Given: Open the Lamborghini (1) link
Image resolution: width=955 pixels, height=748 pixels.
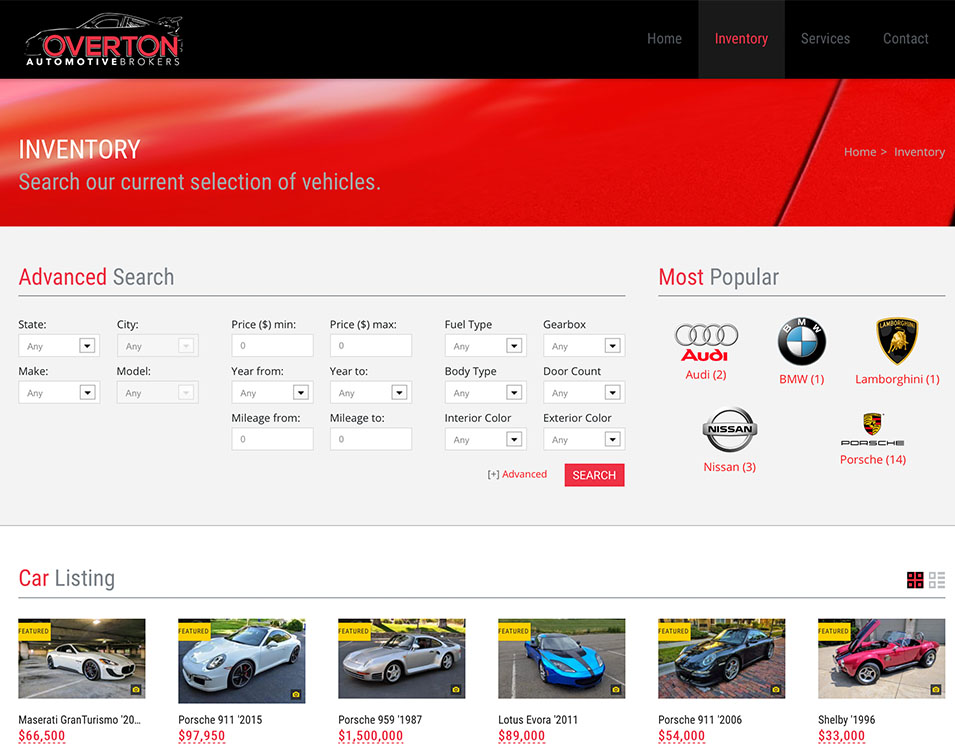Looking at the screenshot, I should [x=897, y=379].
